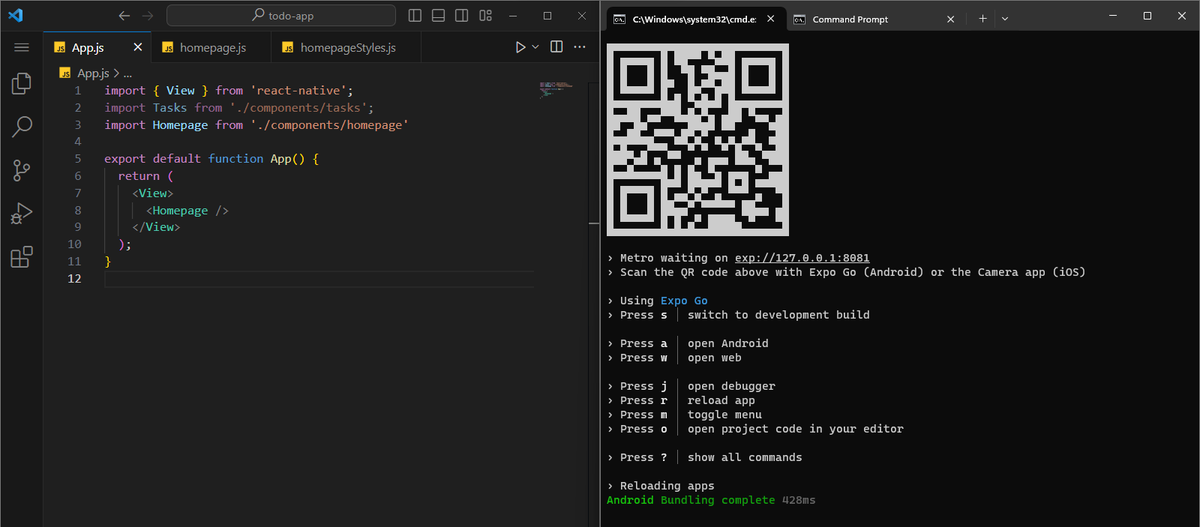Click line number 5 in the gutter
Image resolution: width=1200 pixels, height=527 pixels.
pos(77,158)
